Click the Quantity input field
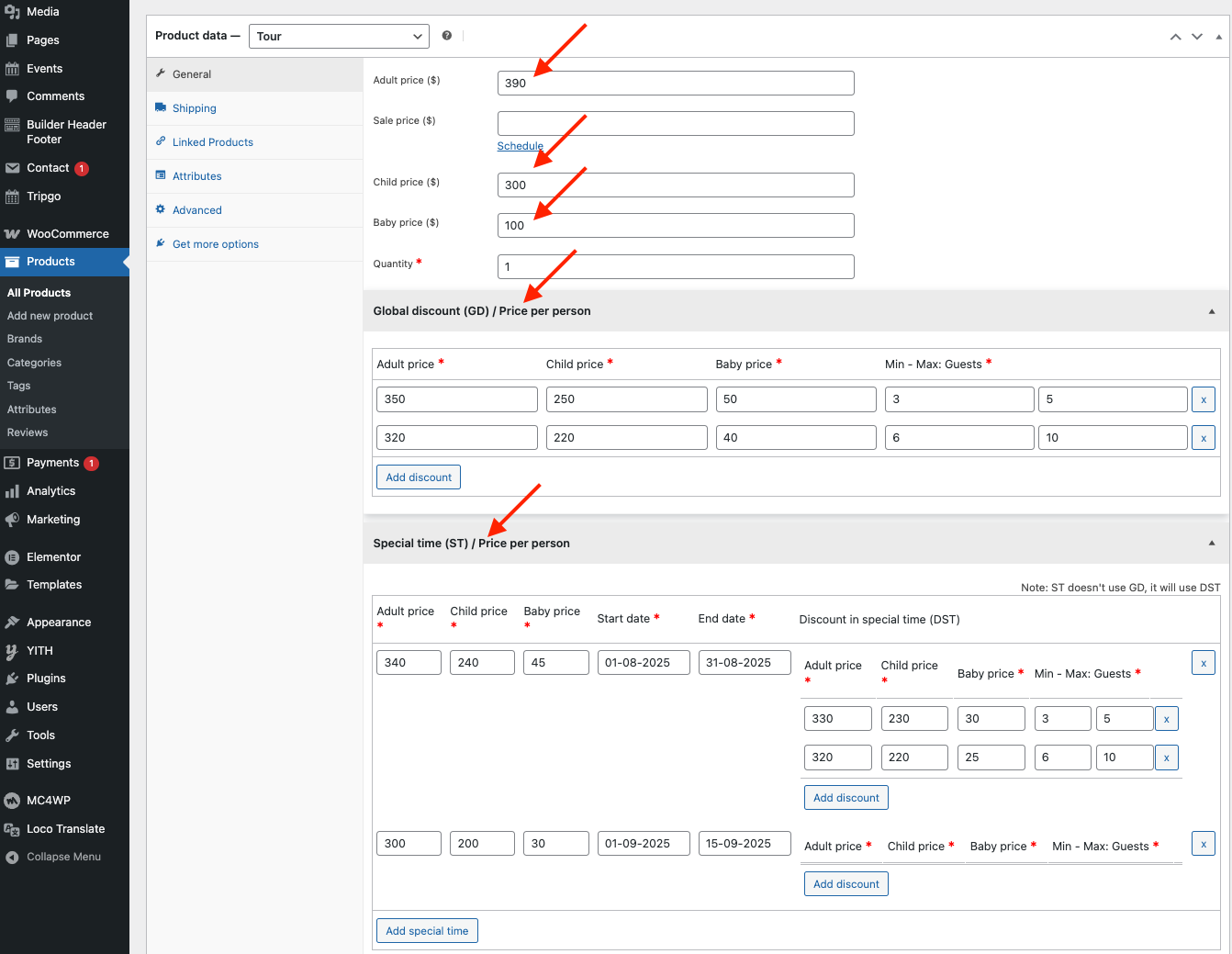The width and height of the screenshot is (1232, 954). [676, 266]
